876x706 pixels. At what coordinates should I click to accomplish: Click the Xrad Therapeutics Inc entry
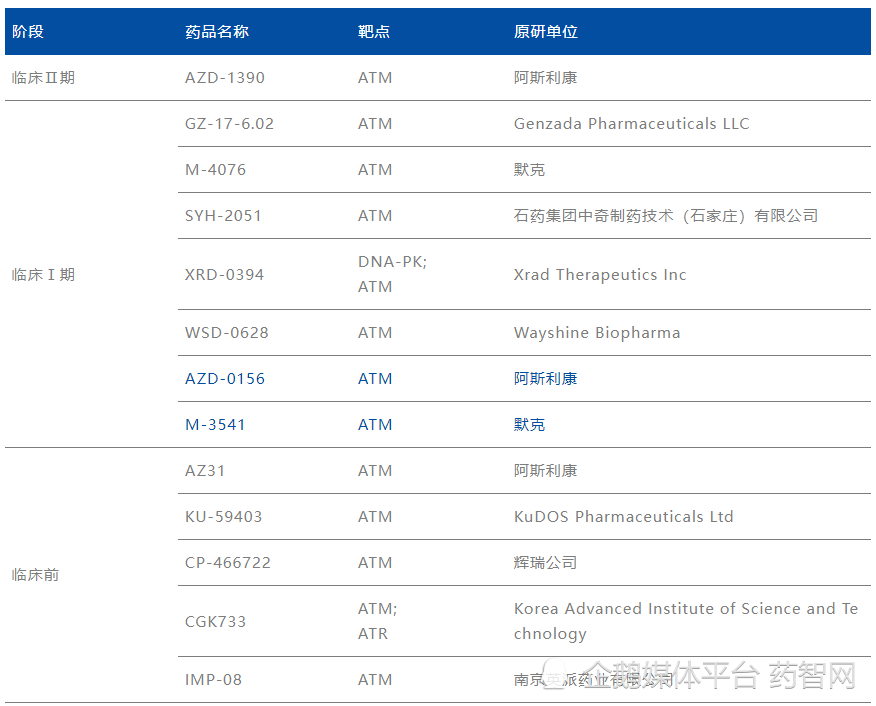tap(600, 274)
